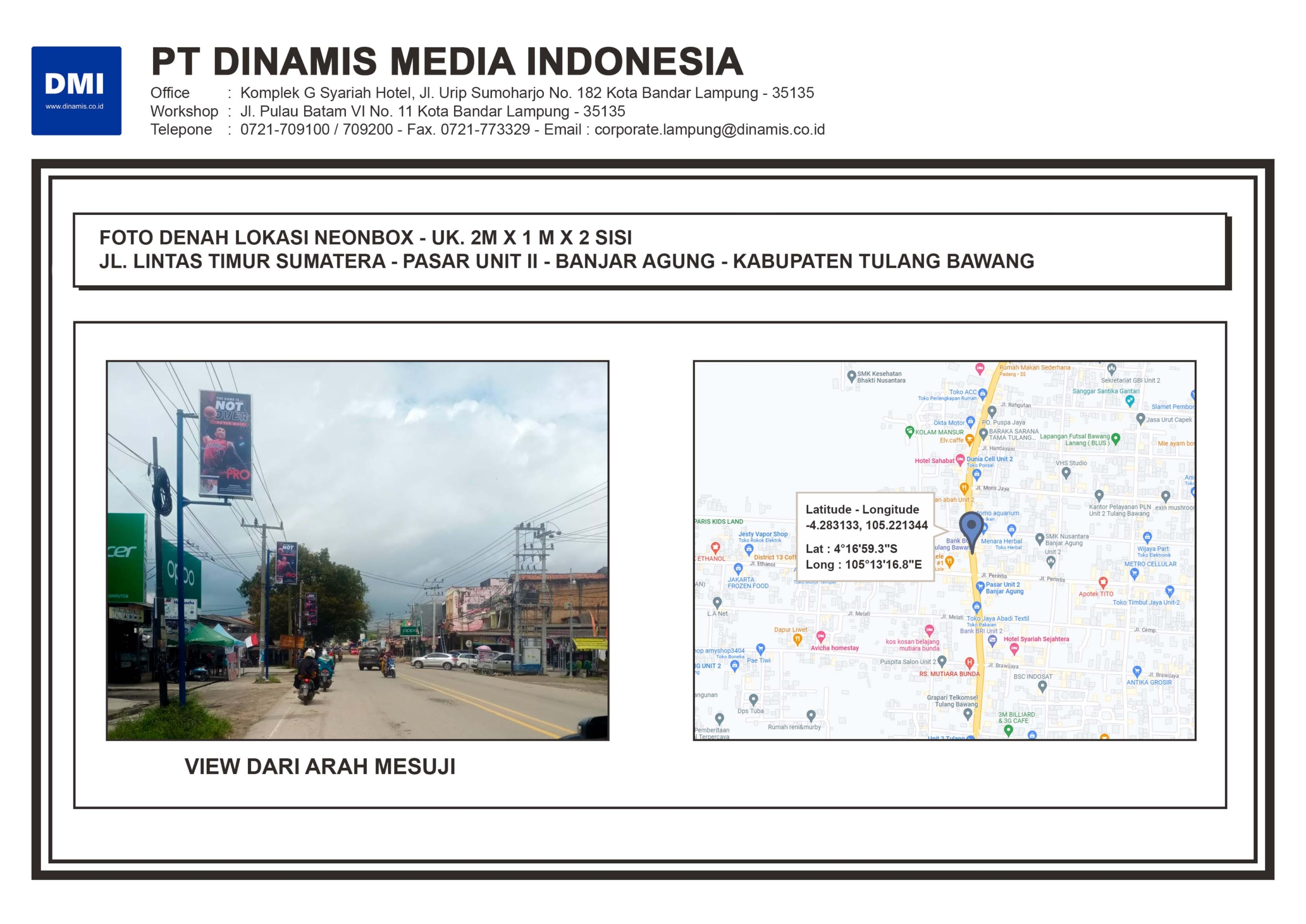This screenshot has width=1306, height=924.
Task: Click the 'Jl. Moris Jaya' street label
Action: [x=992, y=488]
